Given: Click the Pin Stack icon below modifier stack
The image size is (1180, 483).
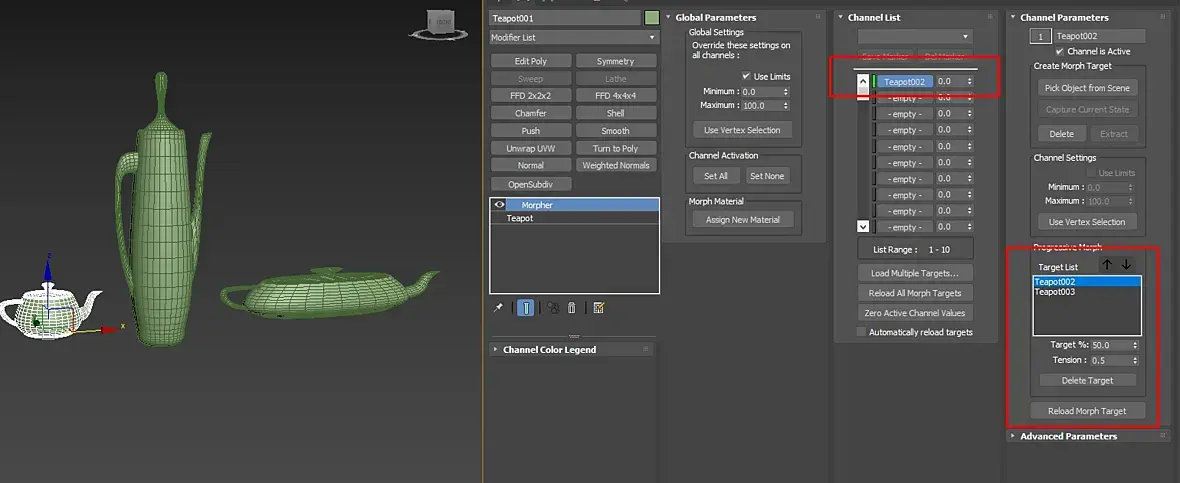Looking at the screenshot, I should pyautogui.click(x=498, y=308).
